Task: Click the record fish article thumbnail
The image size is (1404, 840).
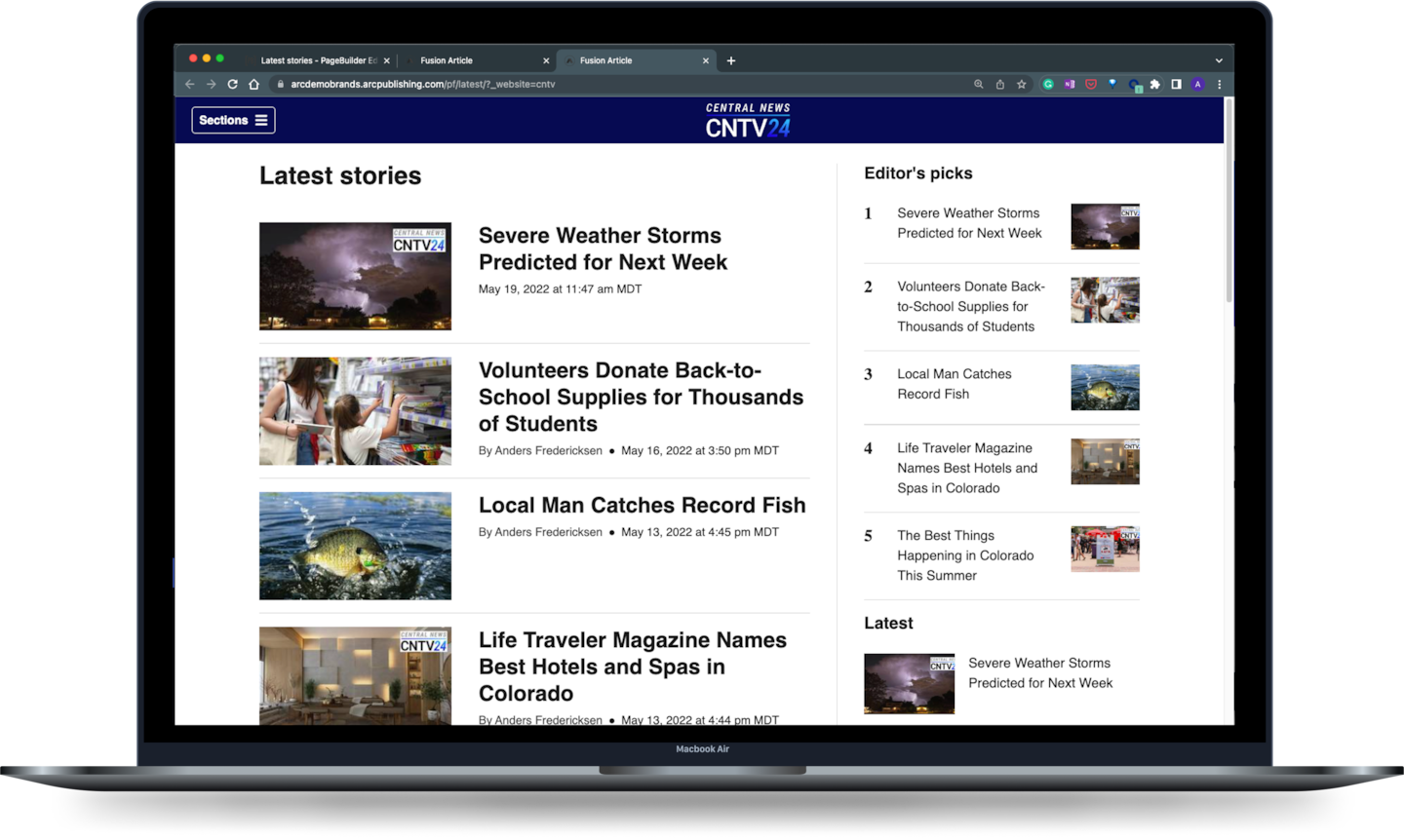Action: pos(355,546)
